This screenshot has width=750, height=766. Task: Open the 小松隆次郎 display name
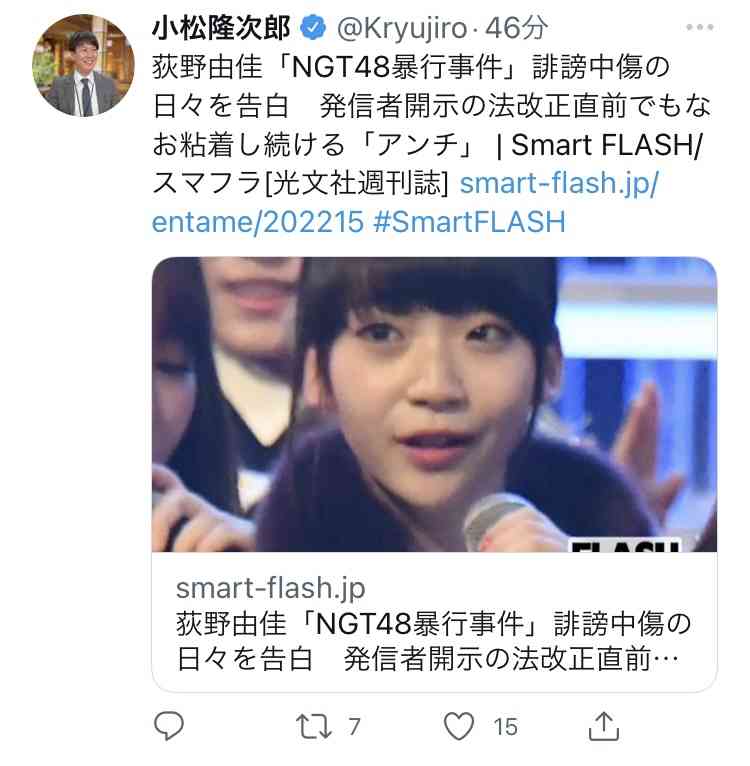point(221,28)
